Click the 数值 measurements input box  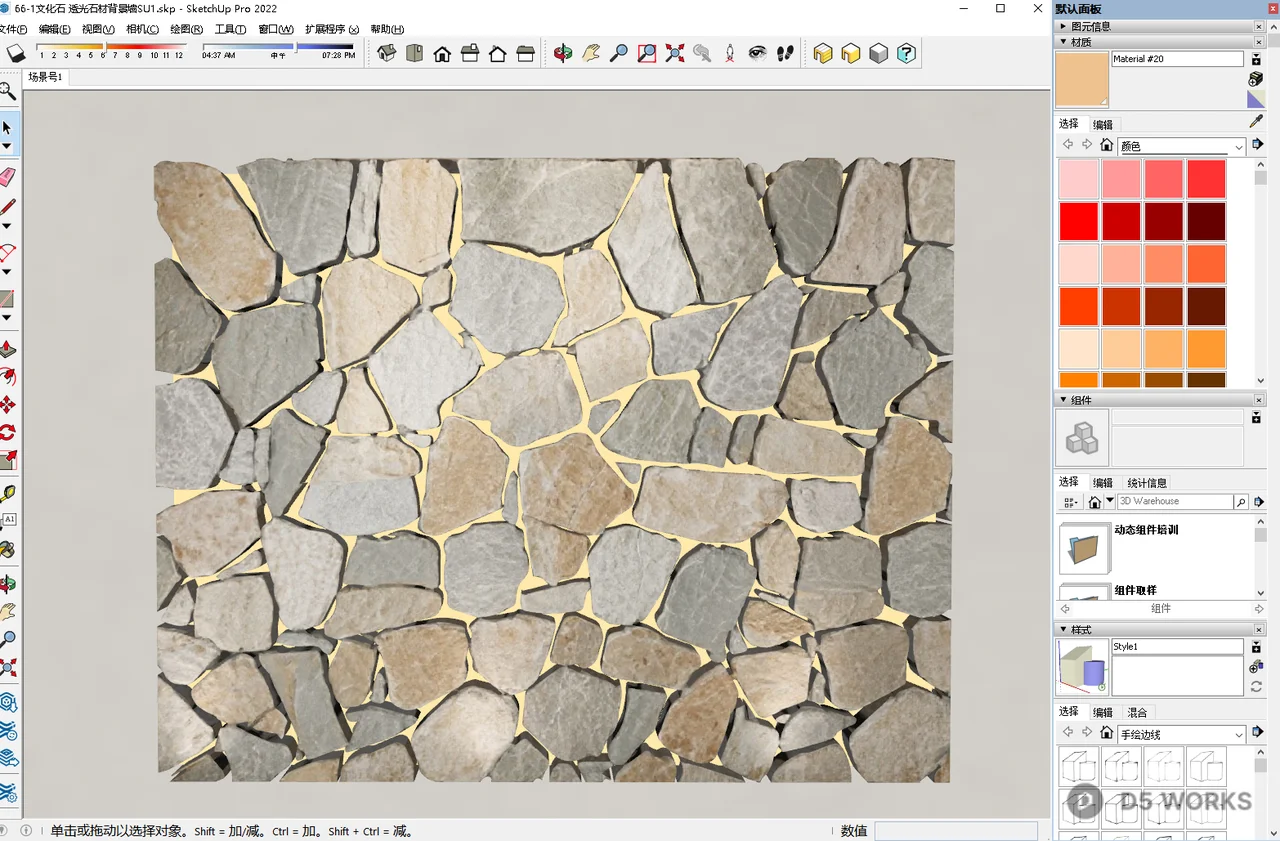[956, 831]
